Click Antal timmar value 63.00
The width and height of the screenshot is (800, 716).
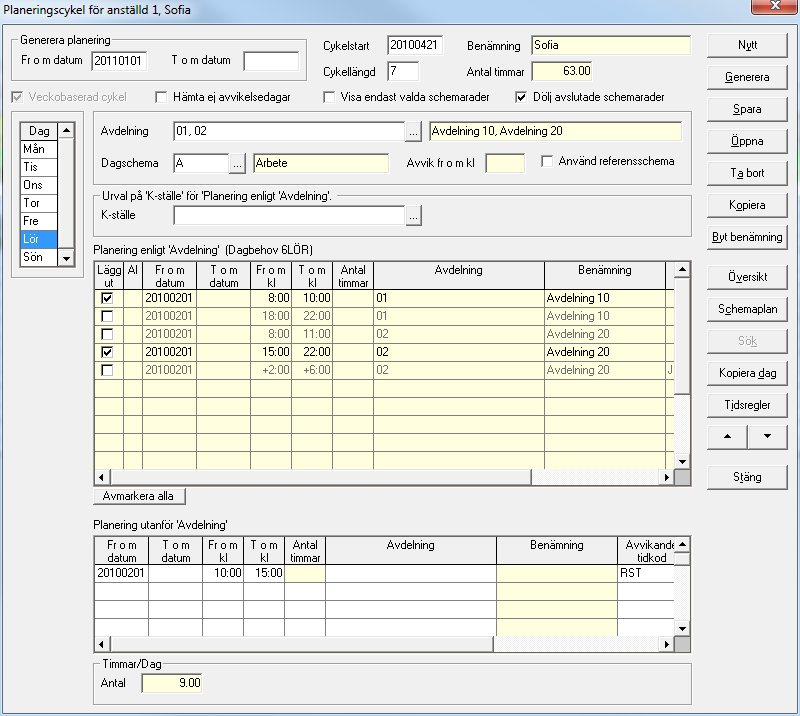click(x=562, y=71)
